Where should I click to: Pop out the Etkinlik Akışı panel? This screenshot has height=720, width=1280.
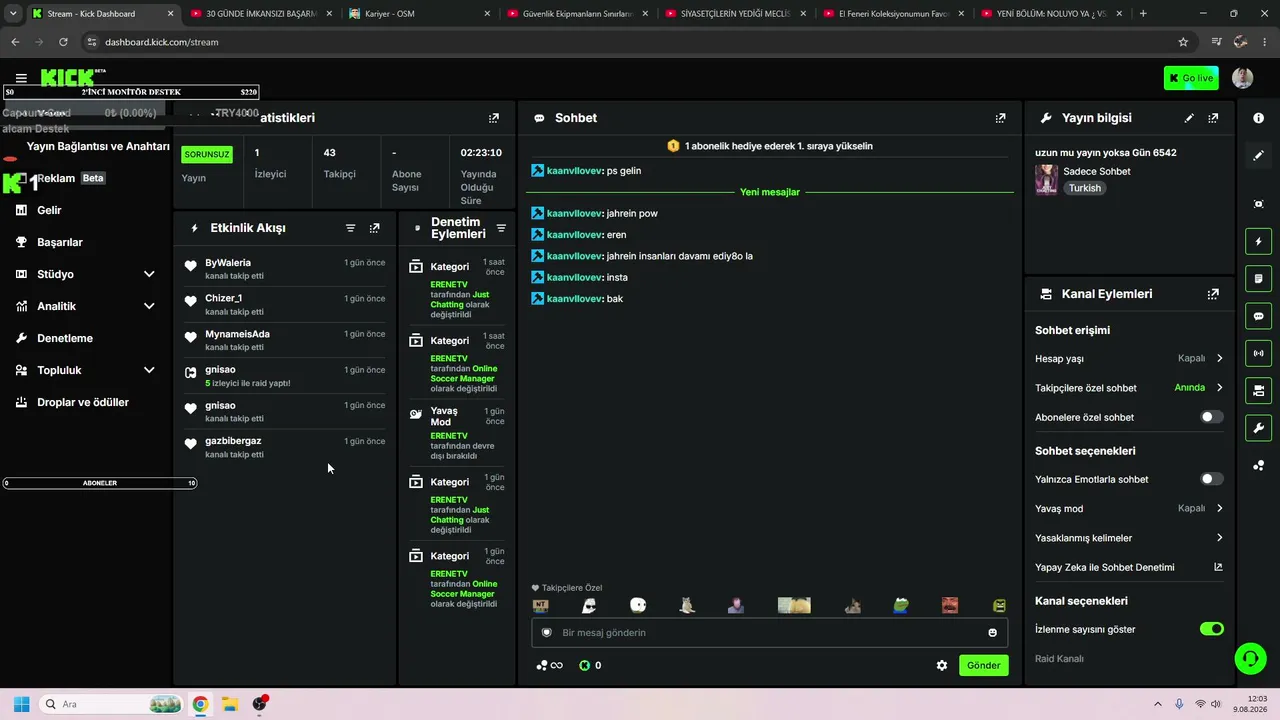[374, 228]
